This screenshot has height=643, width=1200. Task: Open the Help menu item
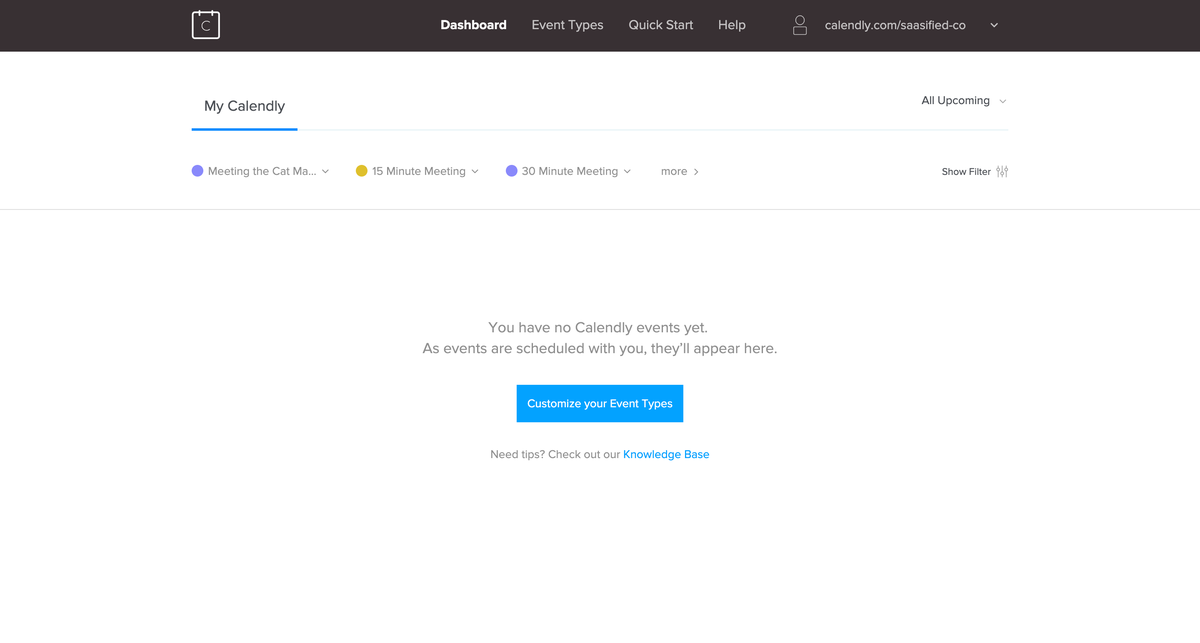point(732,25)
